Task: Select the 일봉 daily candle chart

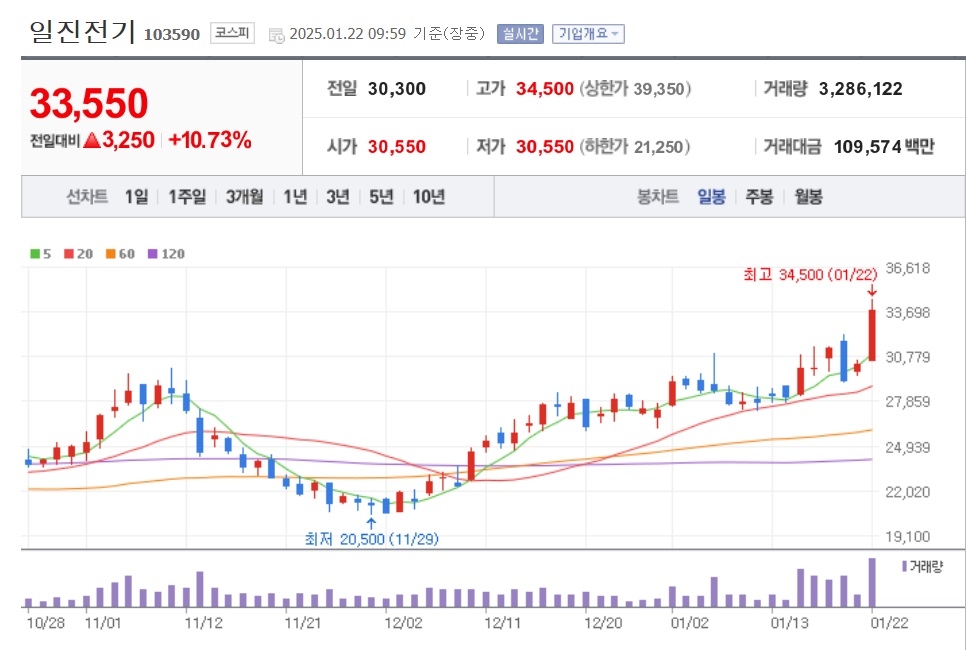Action: point(711,197)
